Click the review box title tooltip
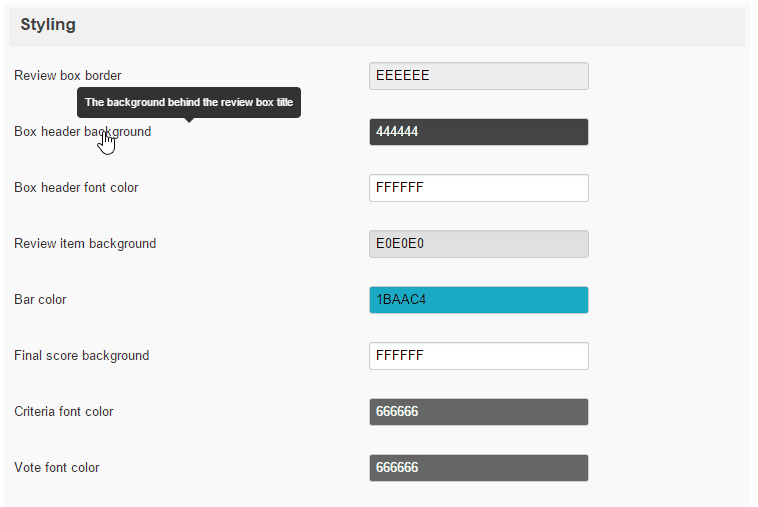758x507 pixels. point(189,102)
